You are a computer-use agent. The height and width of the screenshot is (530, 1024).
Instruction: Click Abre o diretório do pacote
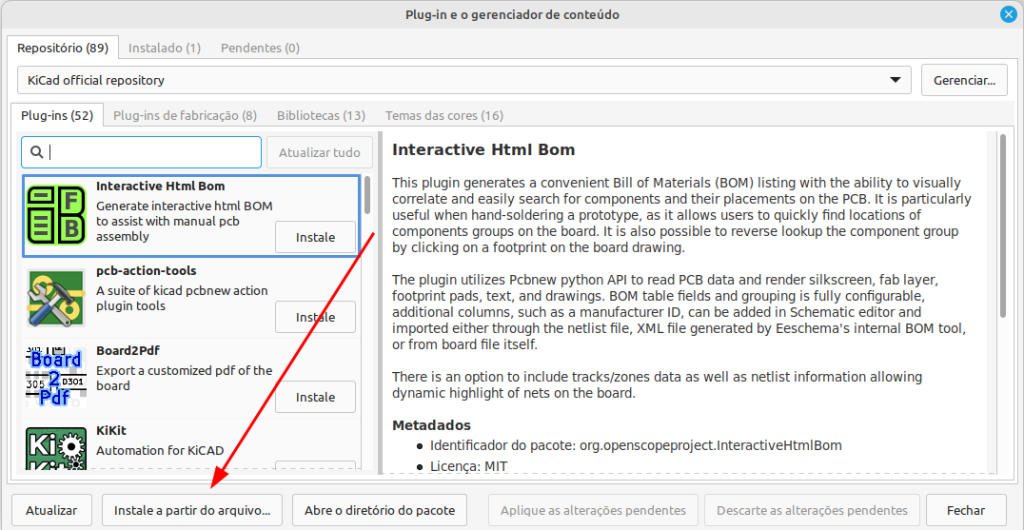pyautogui.click(x=381, y=510)
